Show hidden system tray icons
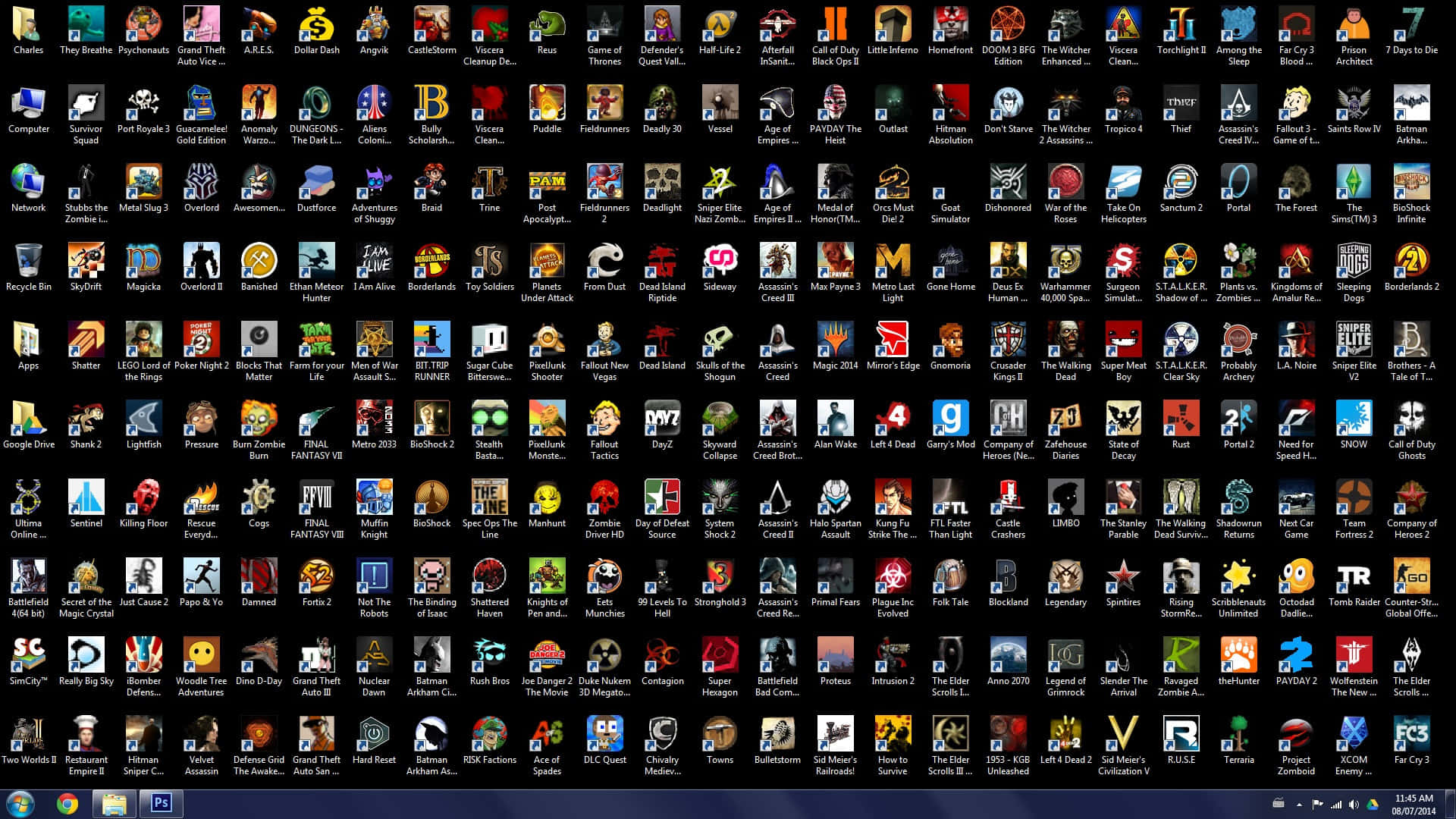 click(1299, 804)
